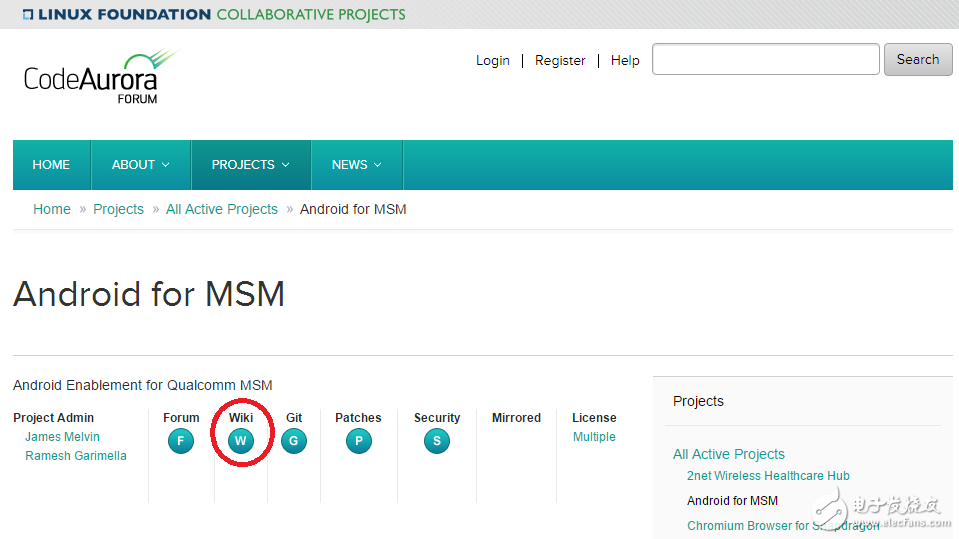Image resolution: width=959 pixels, height=539 pixels.
Task: Expand the NEWS dropdown menu
Action: [356, 165]
